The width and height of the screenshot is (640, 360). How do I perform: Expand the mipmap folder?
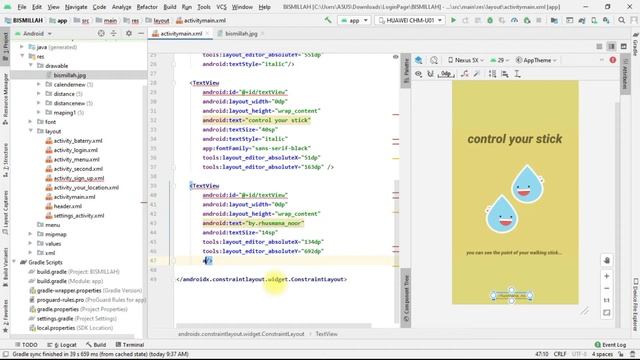[31, 234]
